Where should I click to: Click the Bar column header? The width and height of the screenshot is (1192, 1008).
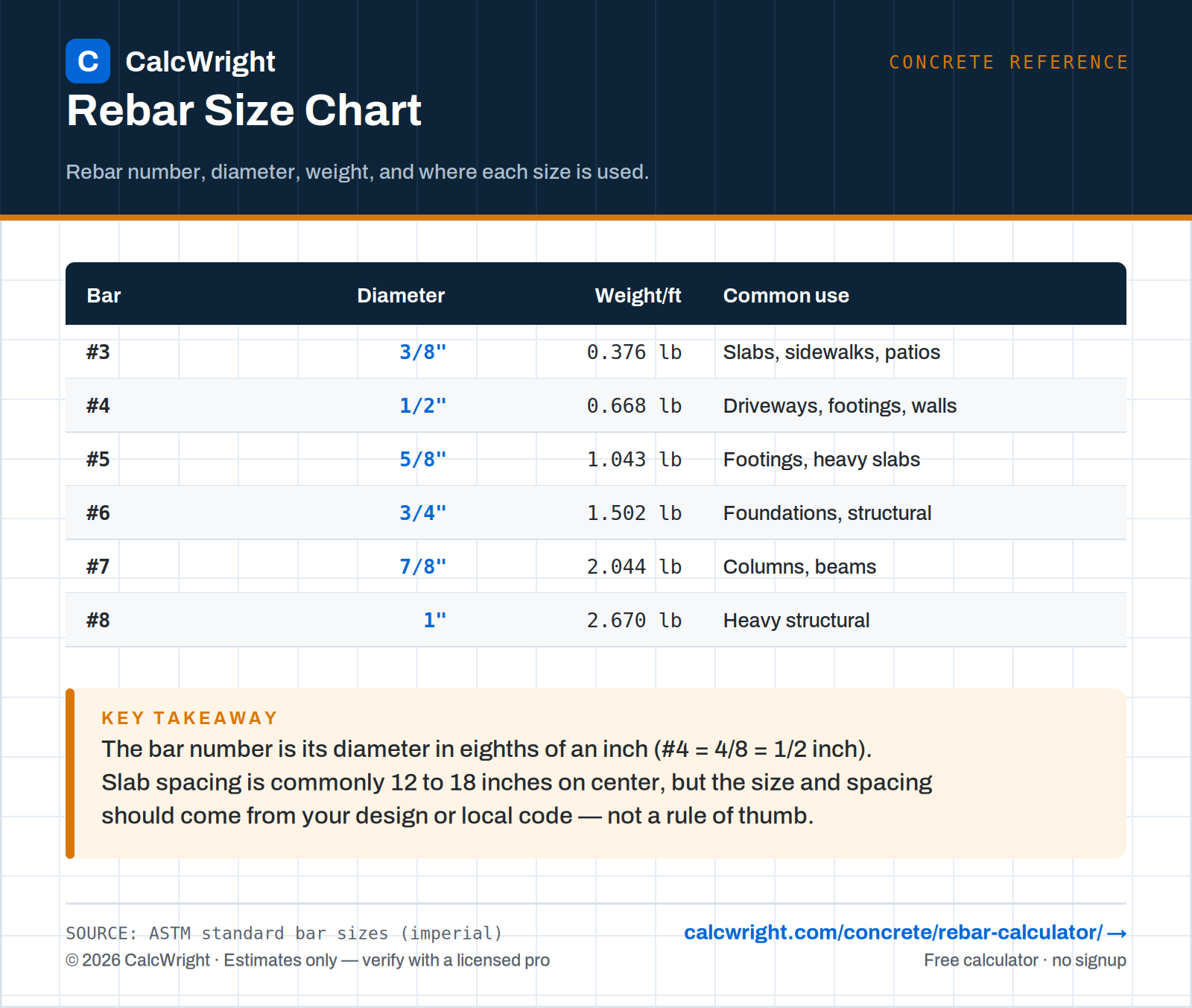104,296
